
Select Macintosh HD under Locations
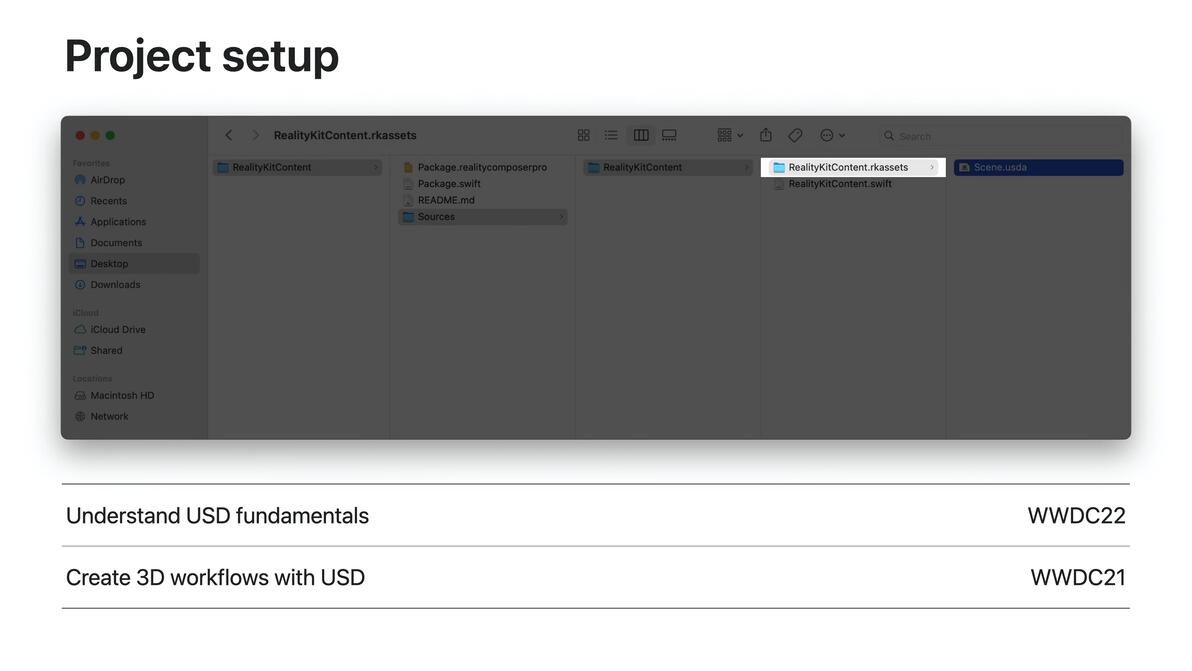[x=122, y=396]
